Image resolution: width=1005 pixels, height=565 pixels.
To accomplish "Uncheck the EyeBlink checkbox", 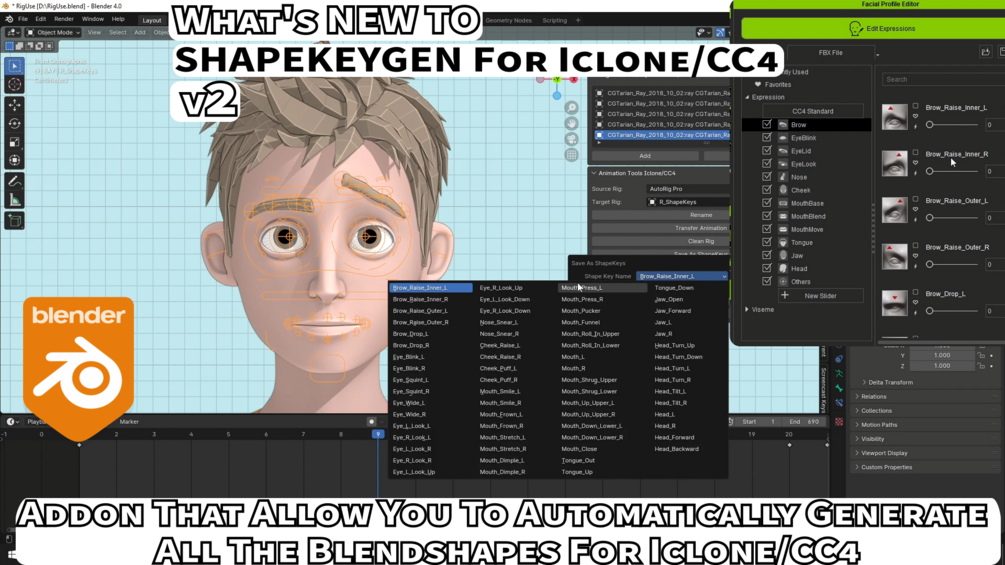I will [767, 137].
